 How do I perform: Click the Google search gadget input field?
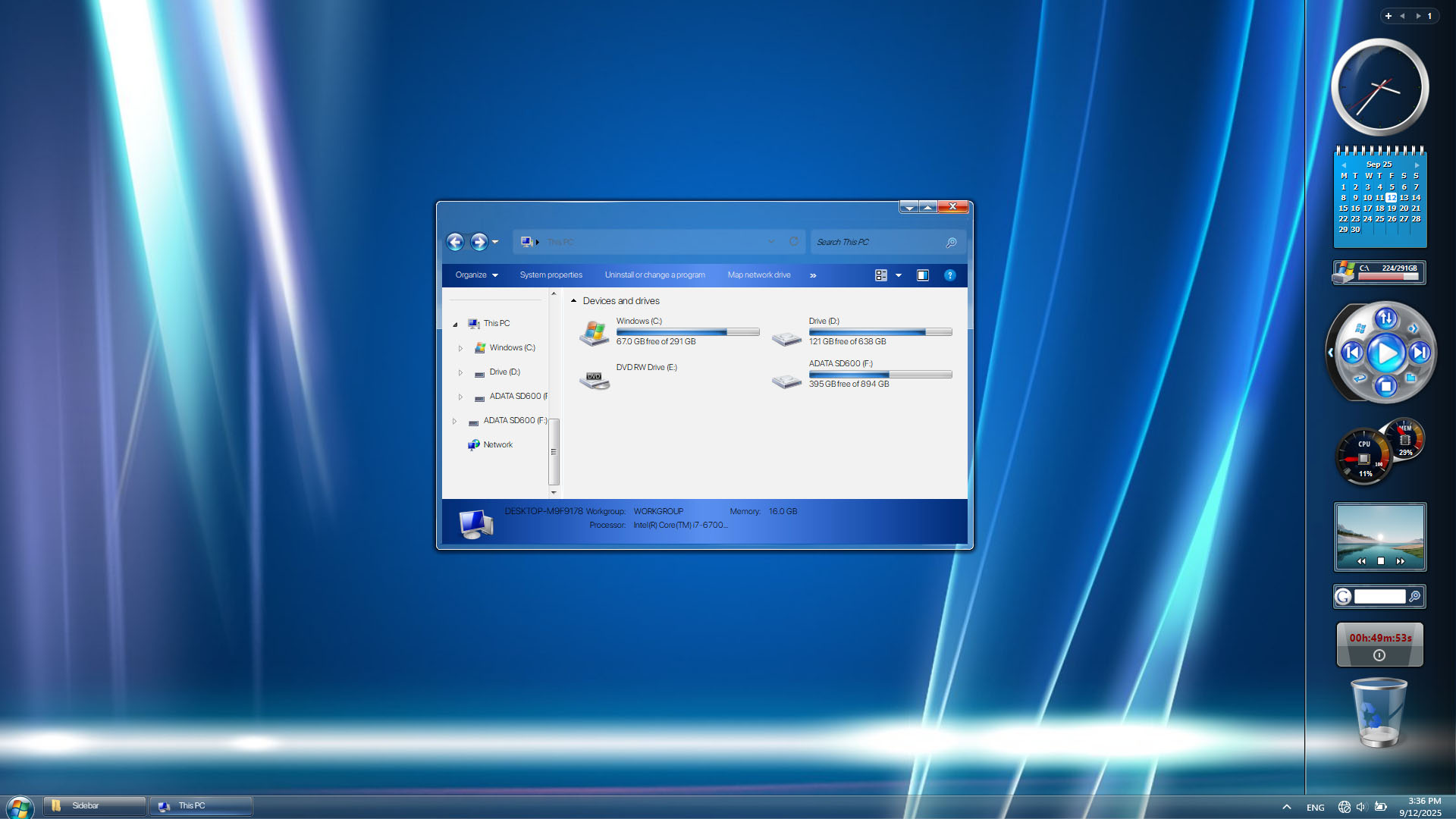[1379, 597]
